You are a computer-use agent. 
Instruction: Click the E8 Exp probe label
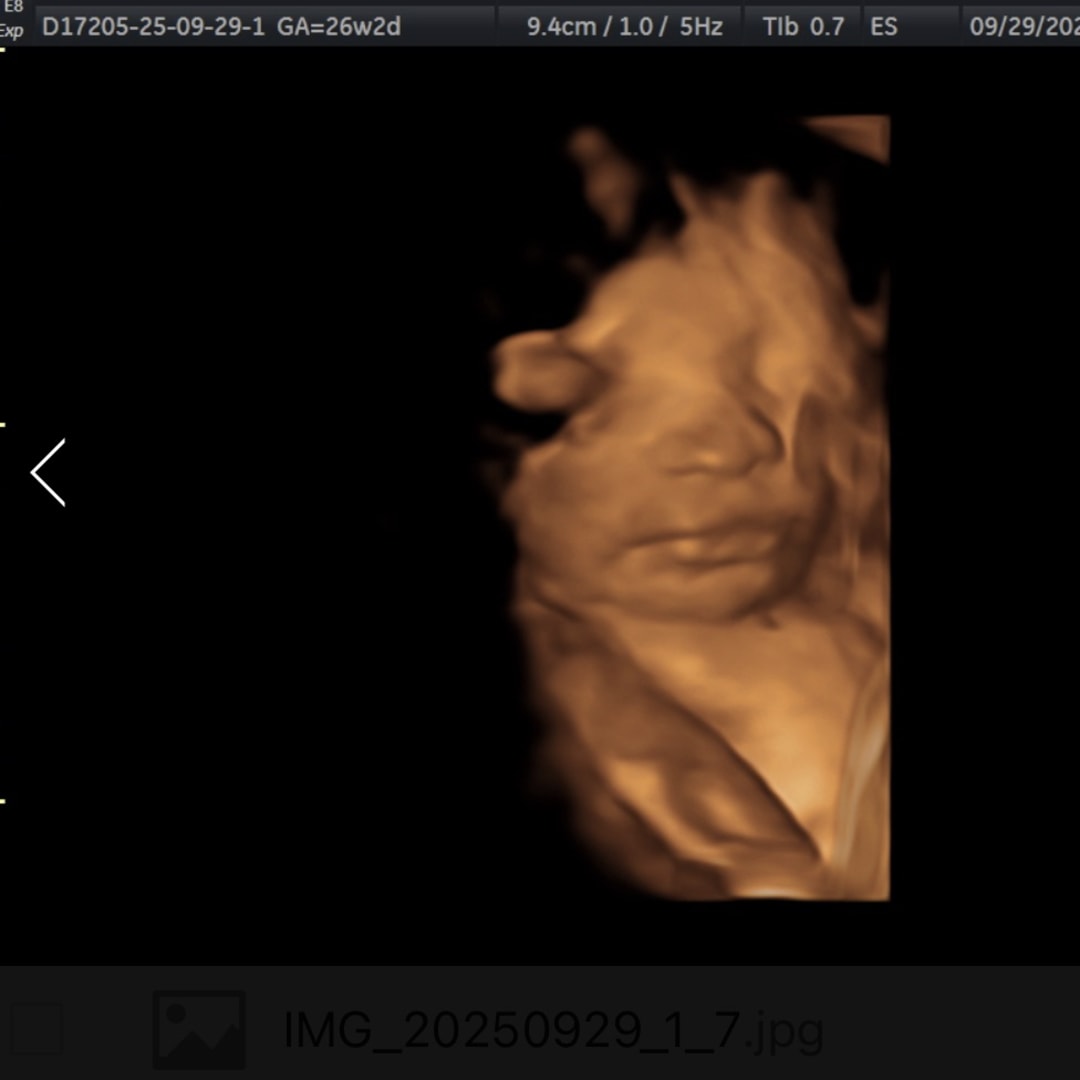point(11,19)
